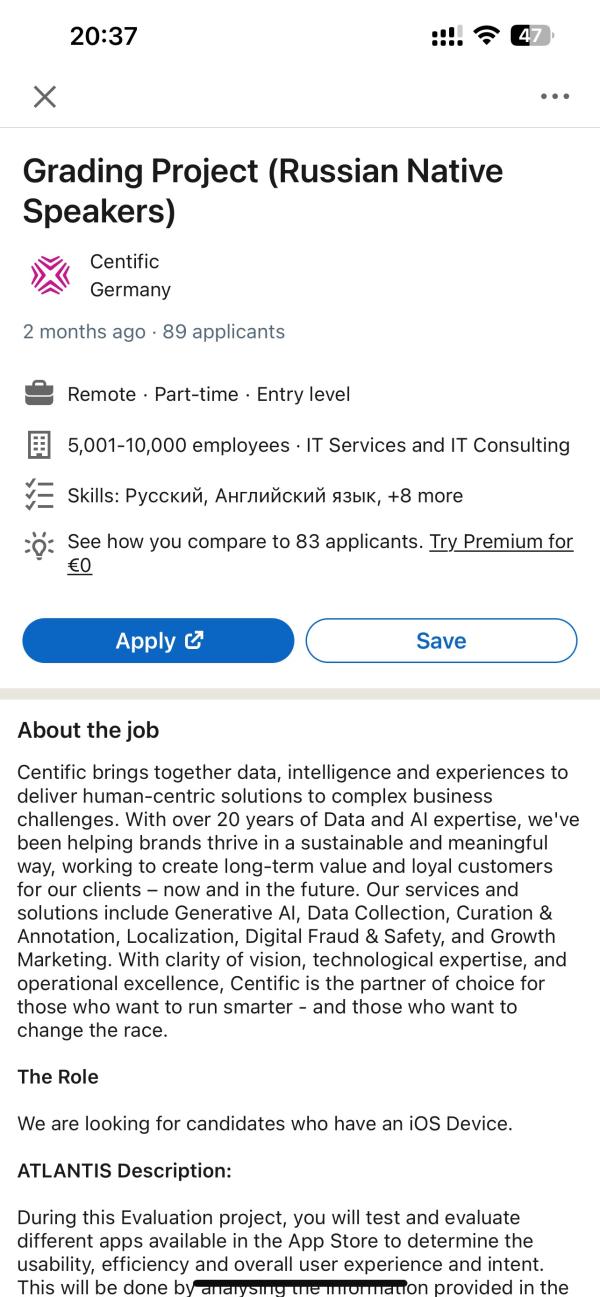This screenshot has width=600, height=1297.
Task: Close the job posting with X icon
Action: (x=45, y=96)
